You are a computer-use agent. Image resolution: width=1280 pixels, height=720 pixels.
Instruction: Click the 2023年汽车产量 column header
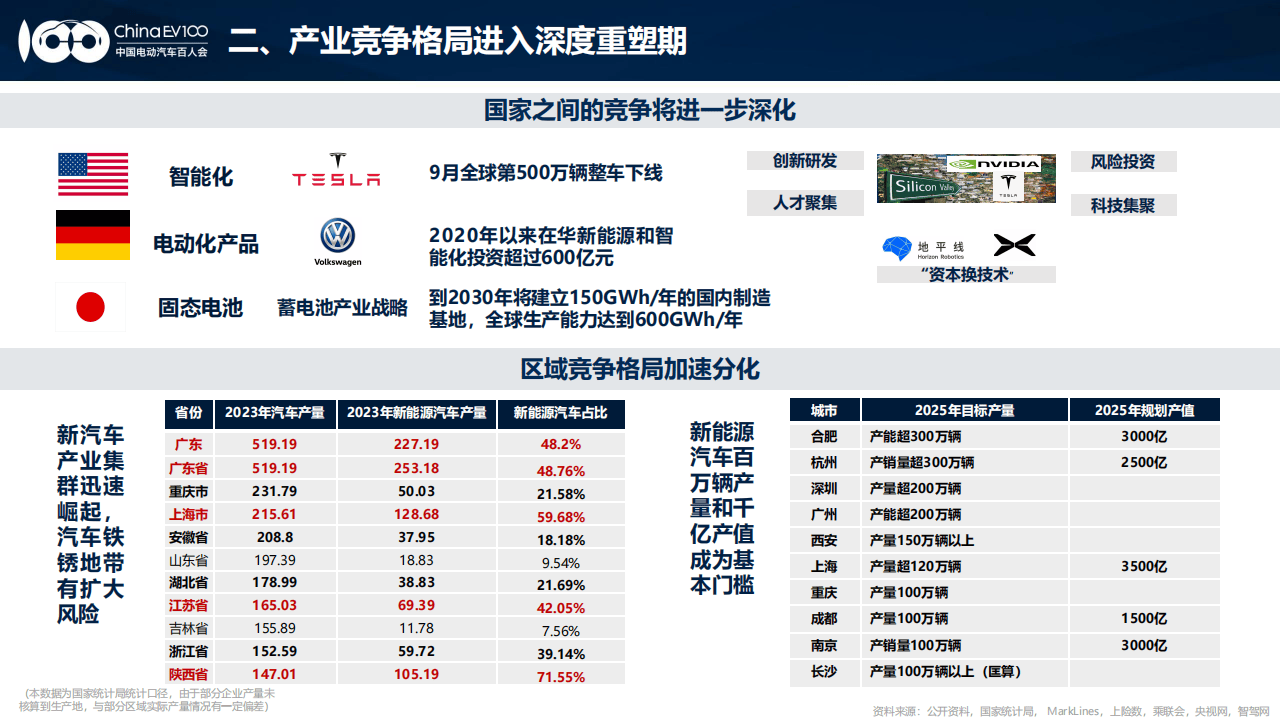tap(274, 412)
